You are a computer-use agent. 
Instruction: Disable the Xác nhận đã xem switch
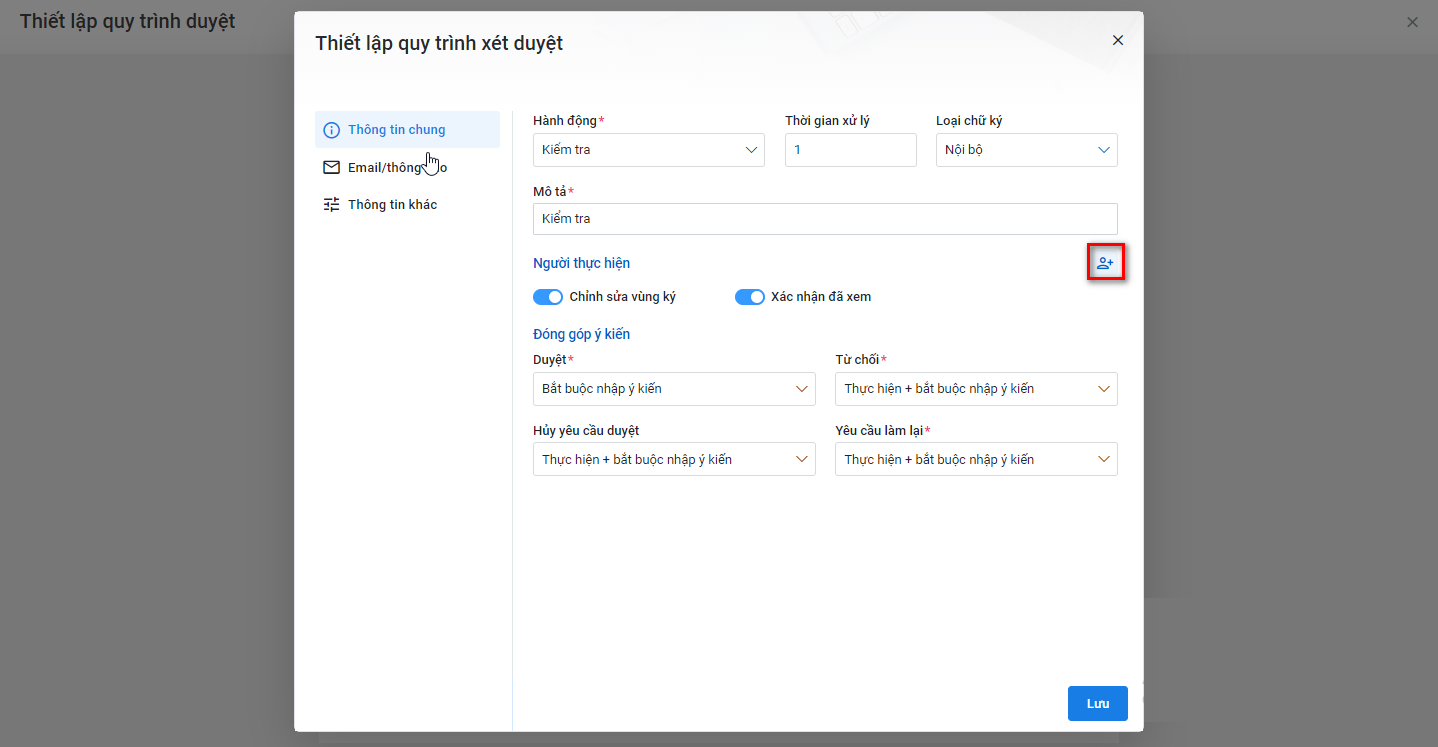[750, 297]
